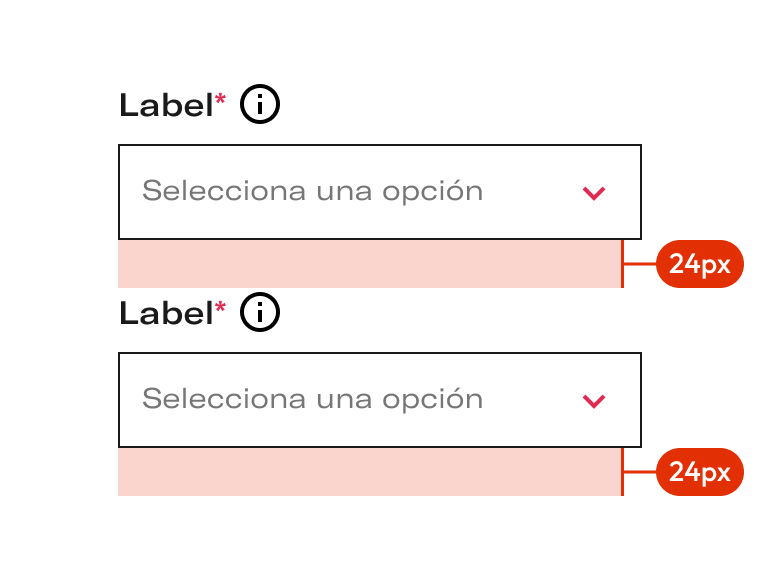Click the placeholder text in the upper select box
The image size is (762, 576).
coord(312,192)
